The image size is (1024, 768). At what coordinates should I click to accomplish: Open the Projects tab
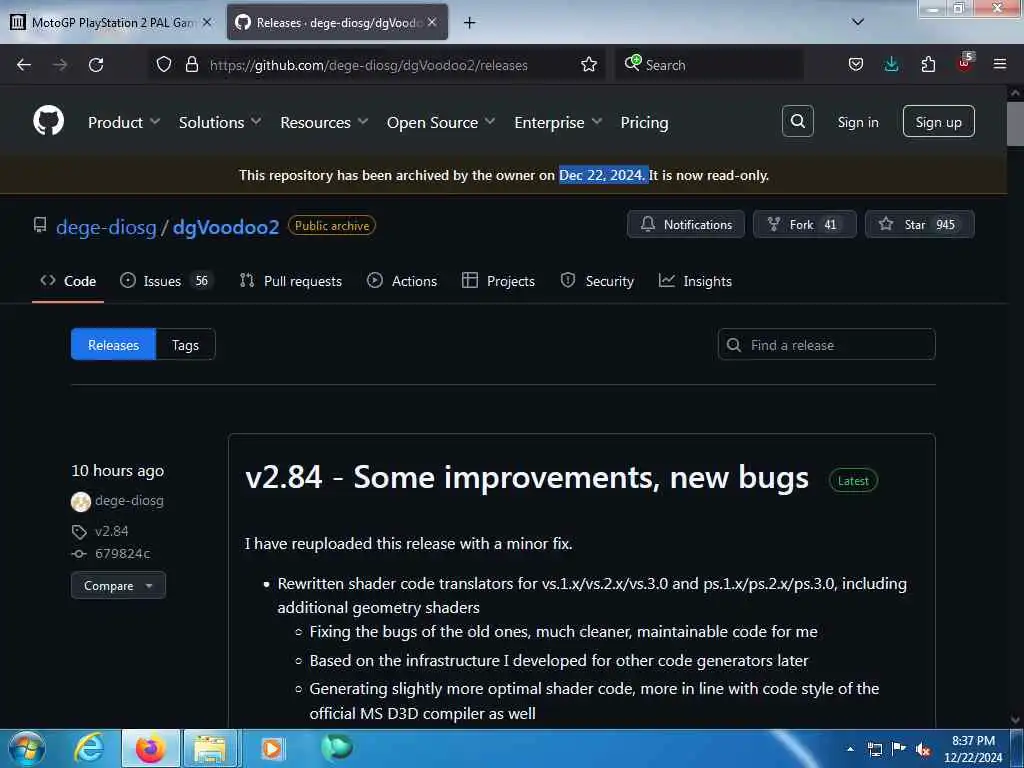pyautogui.click(x=498, y=281)
